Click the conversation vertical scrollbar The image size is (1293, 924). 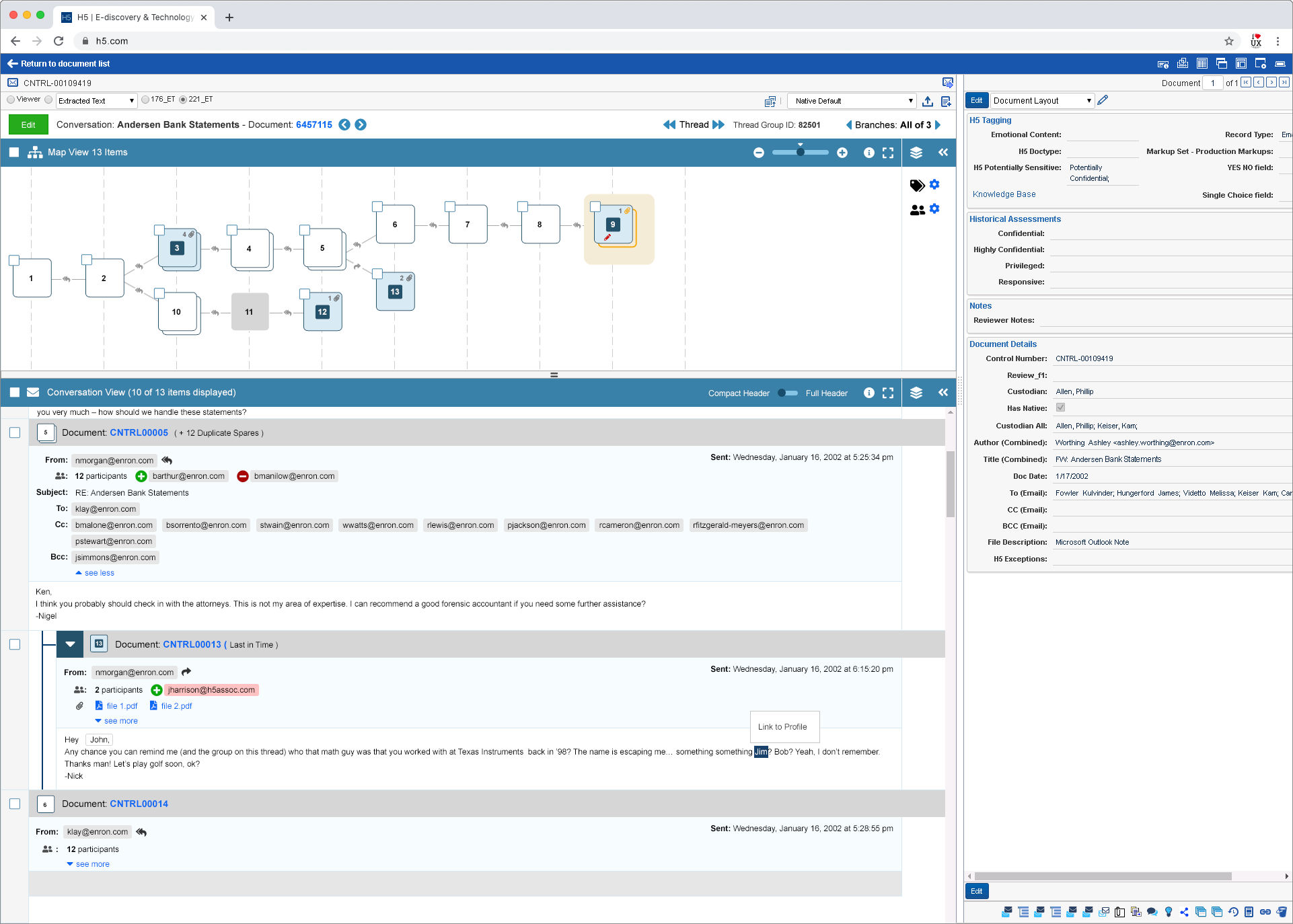click(950, 484)
